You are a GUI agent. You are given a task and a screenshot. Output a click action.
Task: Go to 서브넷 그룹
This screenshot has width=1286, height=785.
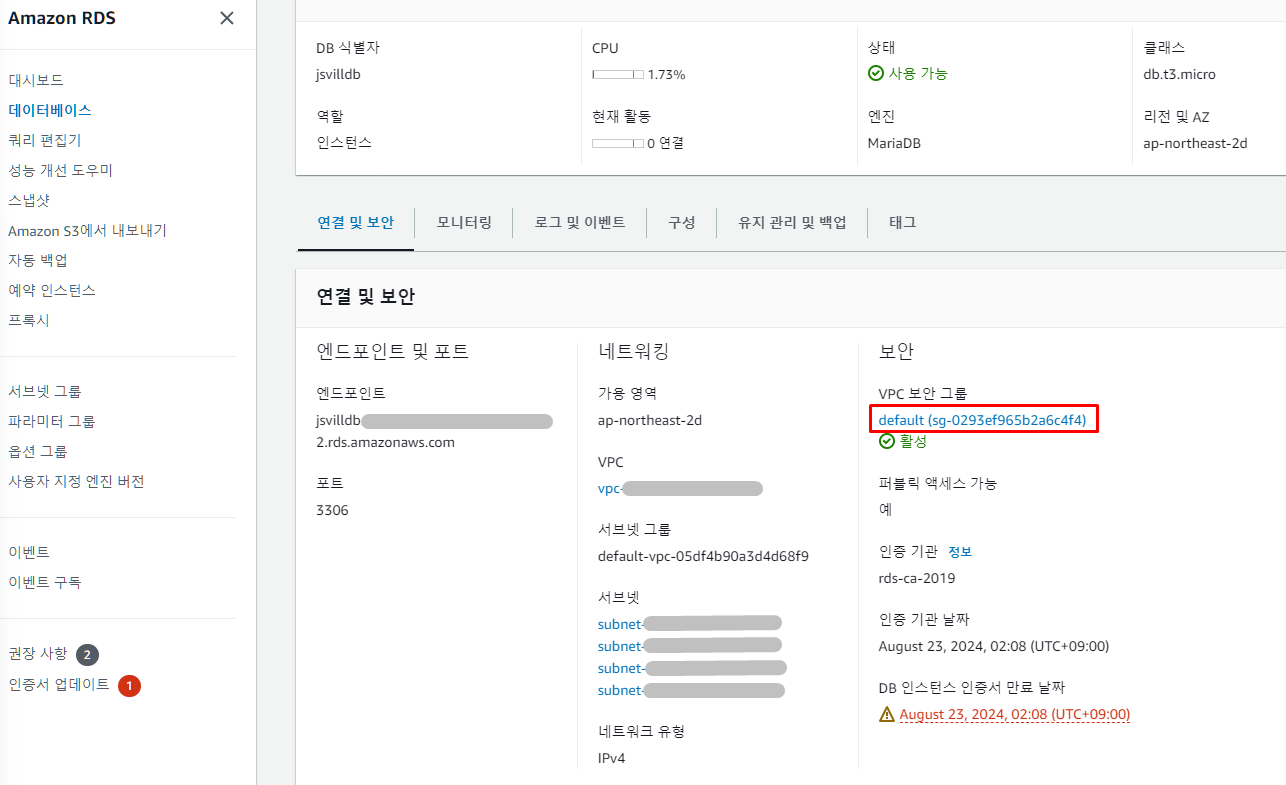[45, 391]
